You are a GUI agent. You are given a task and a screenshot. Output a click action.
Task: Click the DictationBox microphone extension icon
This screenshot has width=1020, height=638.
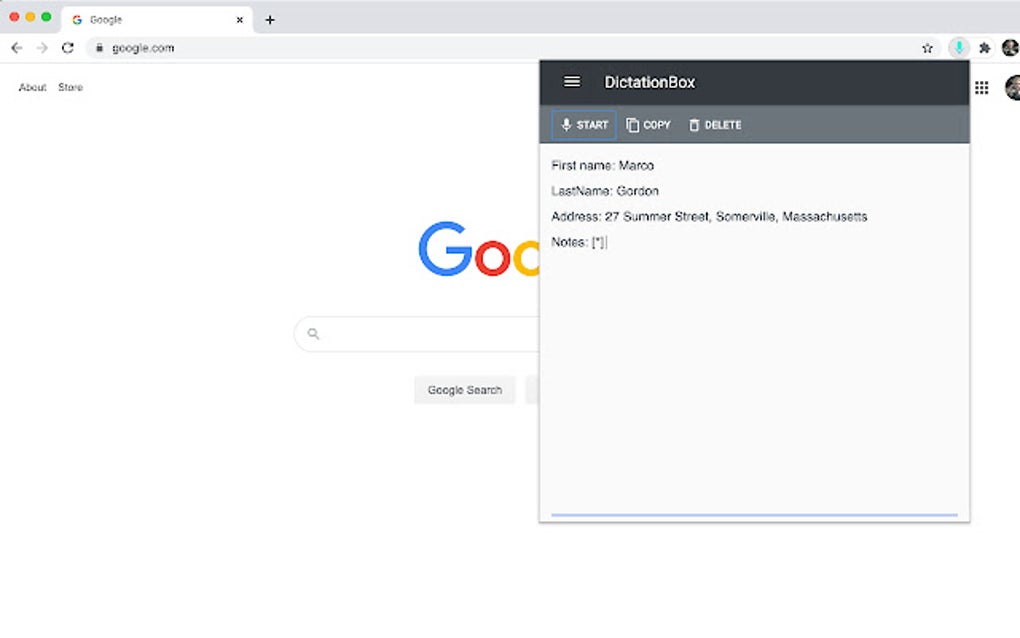958,48
